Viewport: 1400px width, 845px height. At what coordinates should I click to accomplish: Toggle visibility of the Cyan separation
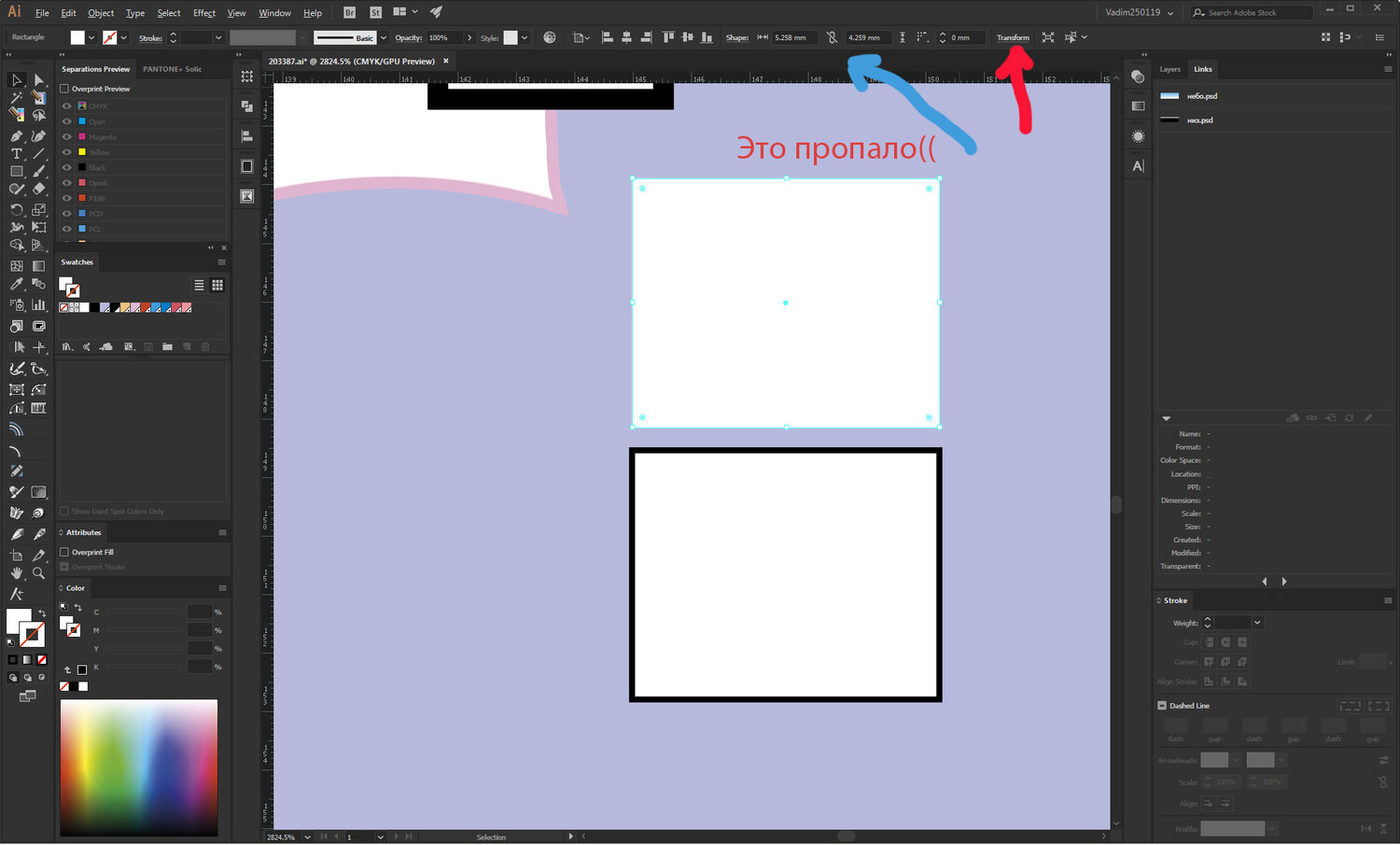click(66, 121)
